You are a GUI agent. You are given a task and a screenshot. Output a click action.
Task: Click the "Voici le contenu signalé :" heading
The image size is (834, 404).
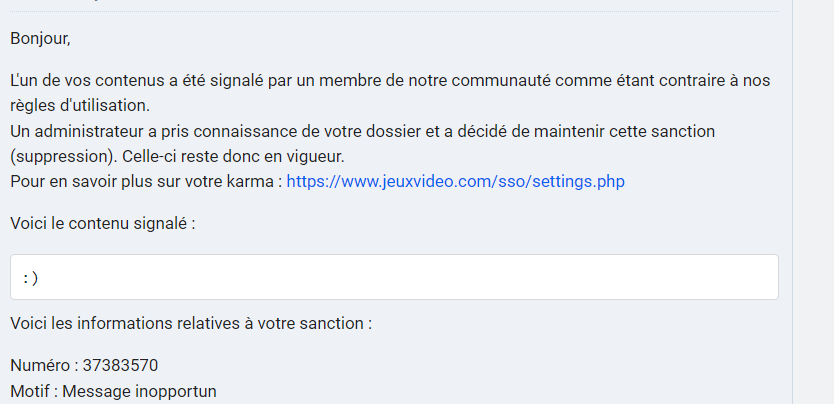[x=103, y=223]
